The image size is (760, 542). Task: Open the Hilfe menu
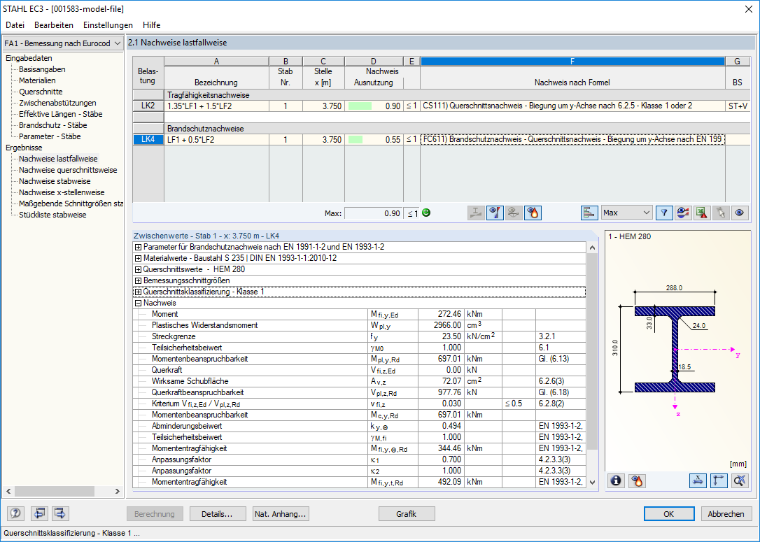[x=151, y=25]
